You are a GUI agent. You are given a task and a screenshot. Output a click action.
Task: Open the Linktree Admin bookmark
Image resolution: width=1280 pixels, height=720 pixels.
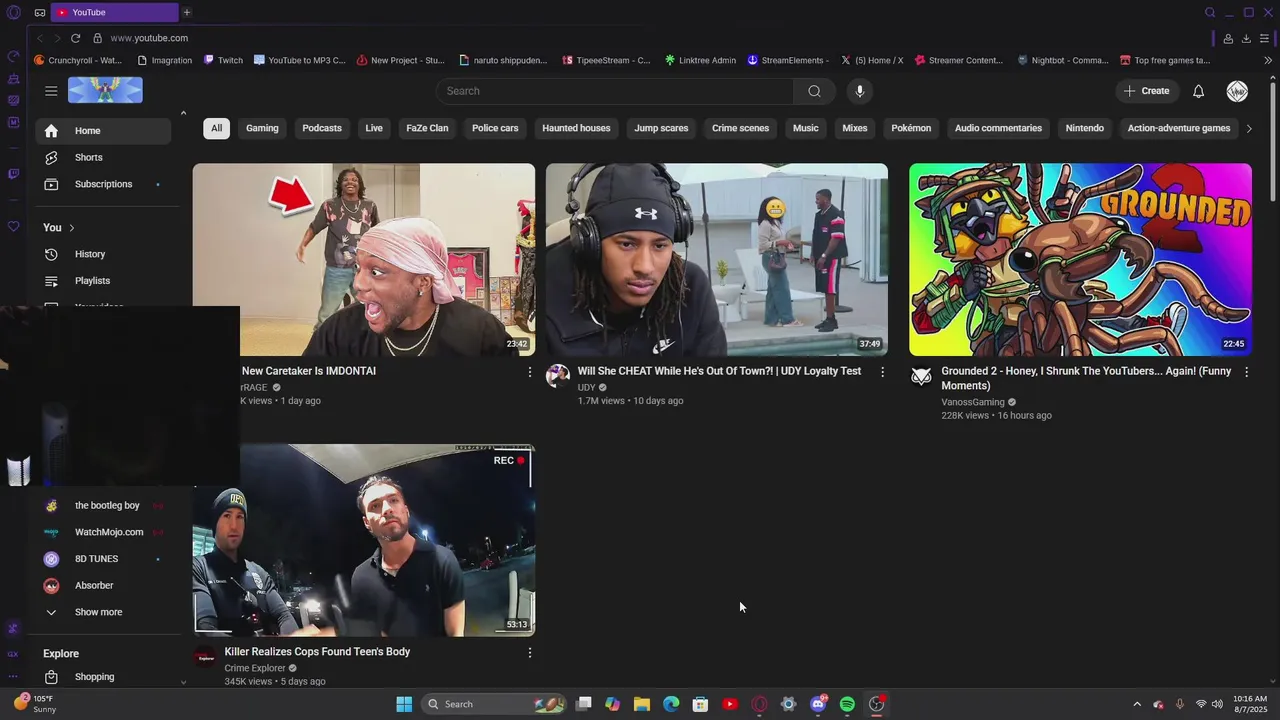click(x=700, y=60)
